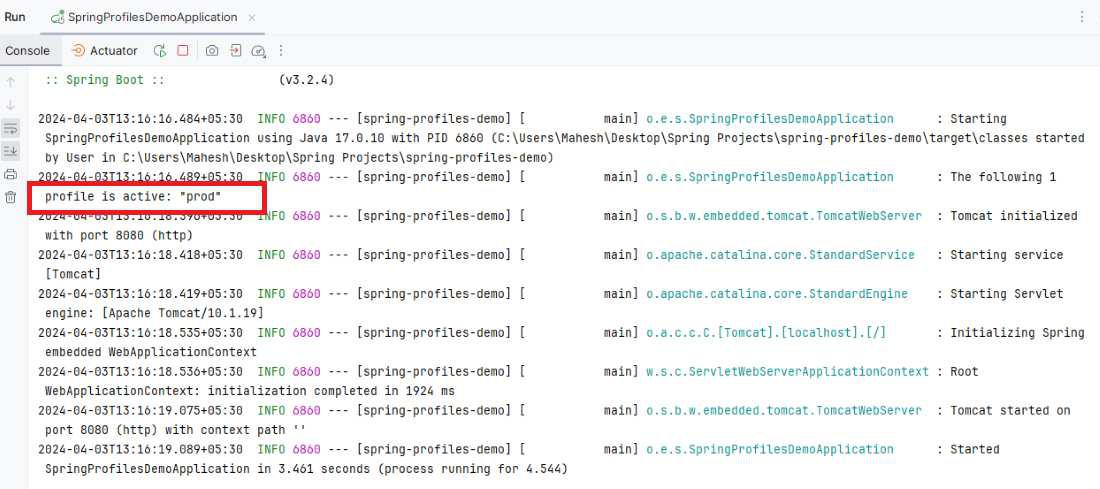Viewport: 1100px width, 489px height.
Task: Click ': Tomcat initialized' message text
Action: 1007,216
